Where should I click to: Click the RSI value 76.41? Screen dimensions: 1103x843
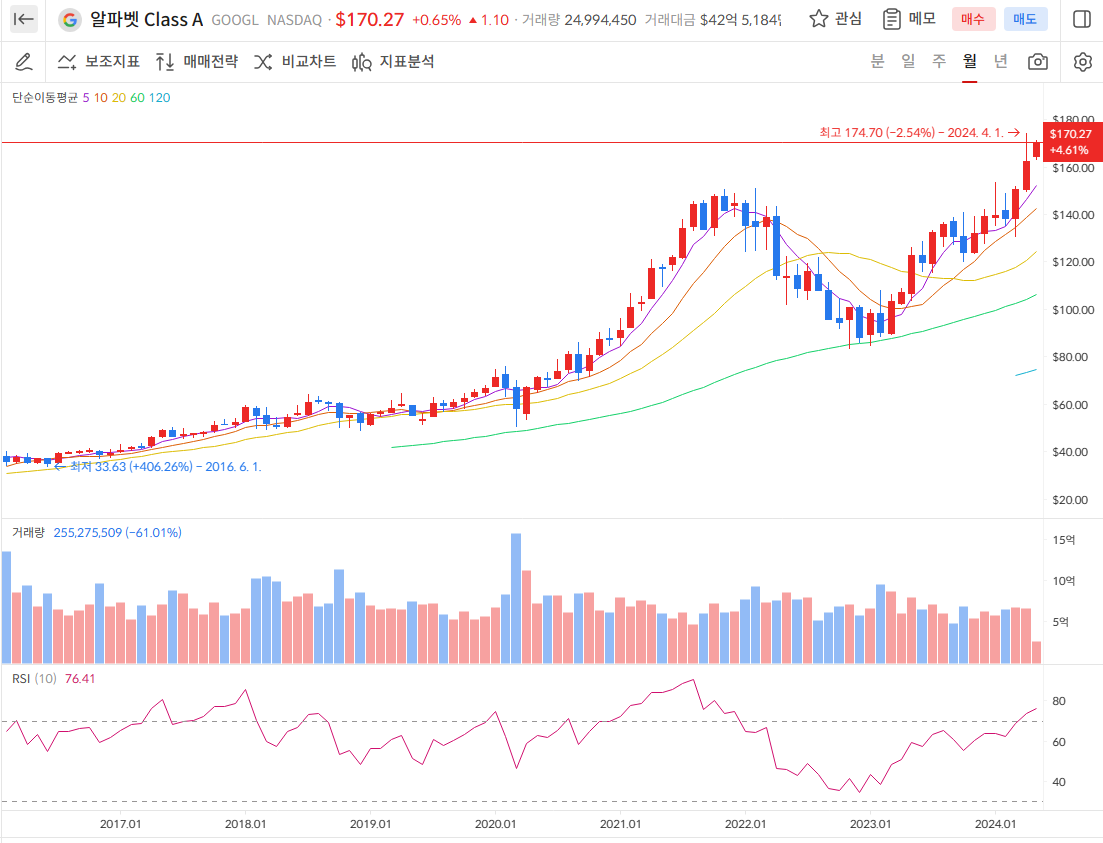click(x=79, y=678)
